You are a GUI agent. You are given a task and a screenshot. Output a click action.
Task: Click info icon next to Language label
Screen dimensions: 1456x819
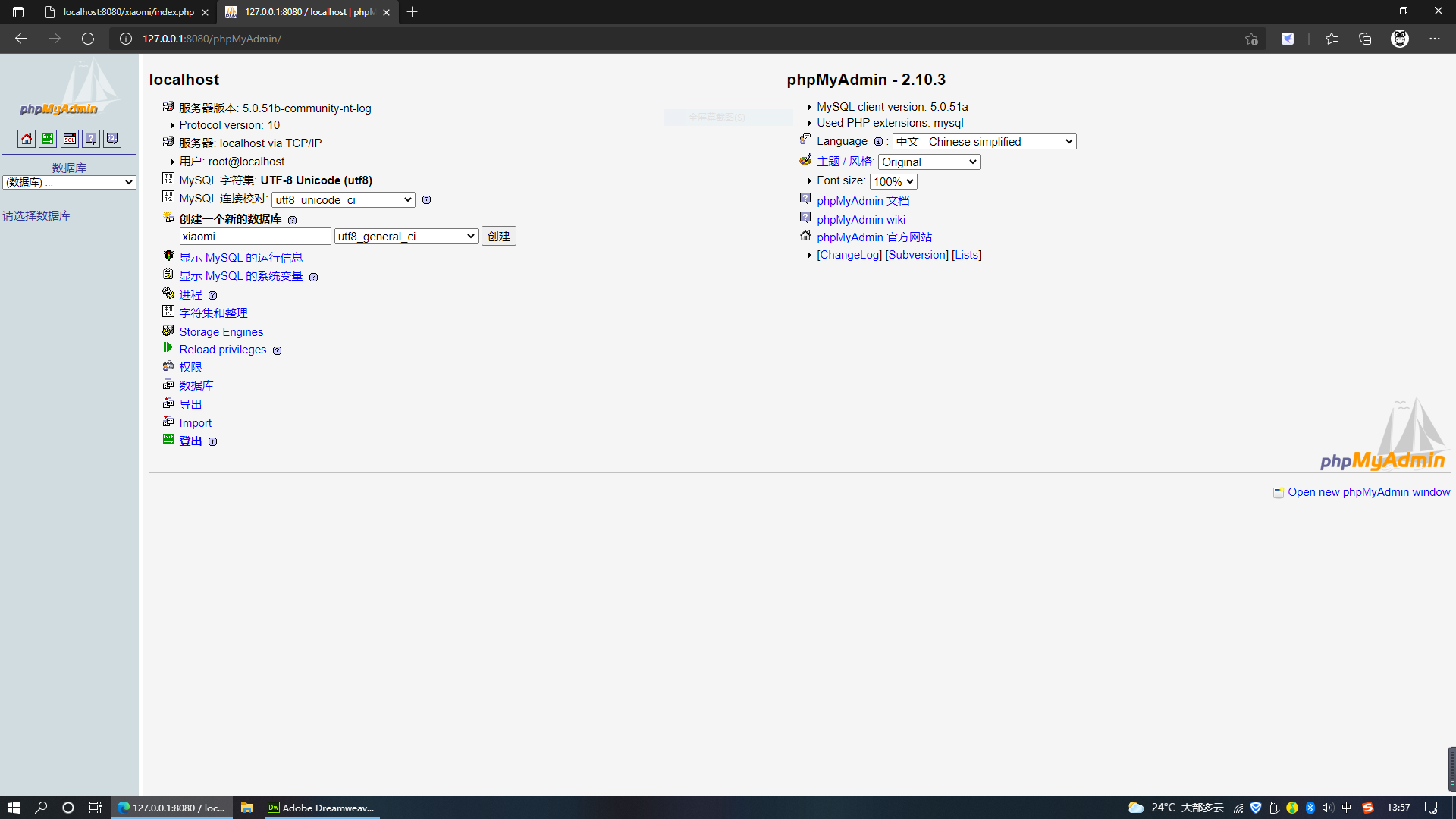click(878, 142)
